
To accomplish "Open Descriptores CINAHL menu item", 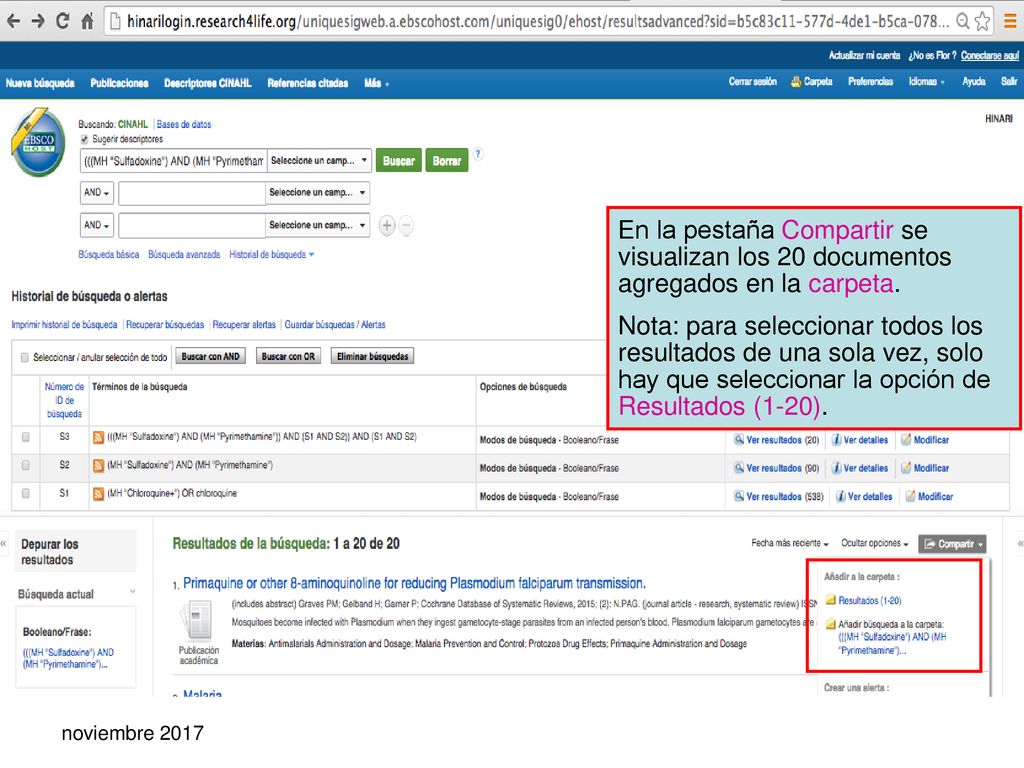I will pos(208,83).
